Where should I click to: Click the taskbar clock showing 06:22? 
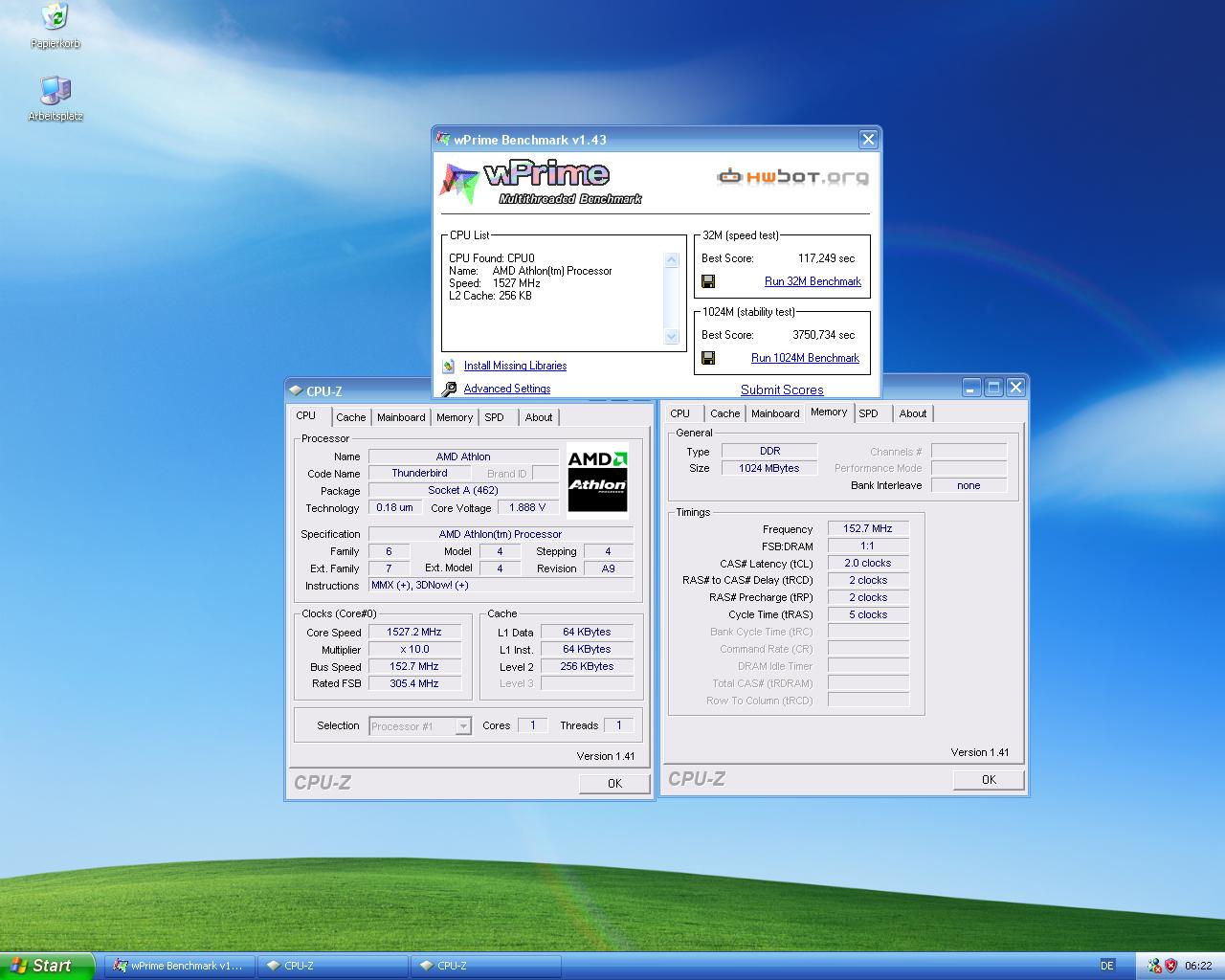tap(1198, 966)
